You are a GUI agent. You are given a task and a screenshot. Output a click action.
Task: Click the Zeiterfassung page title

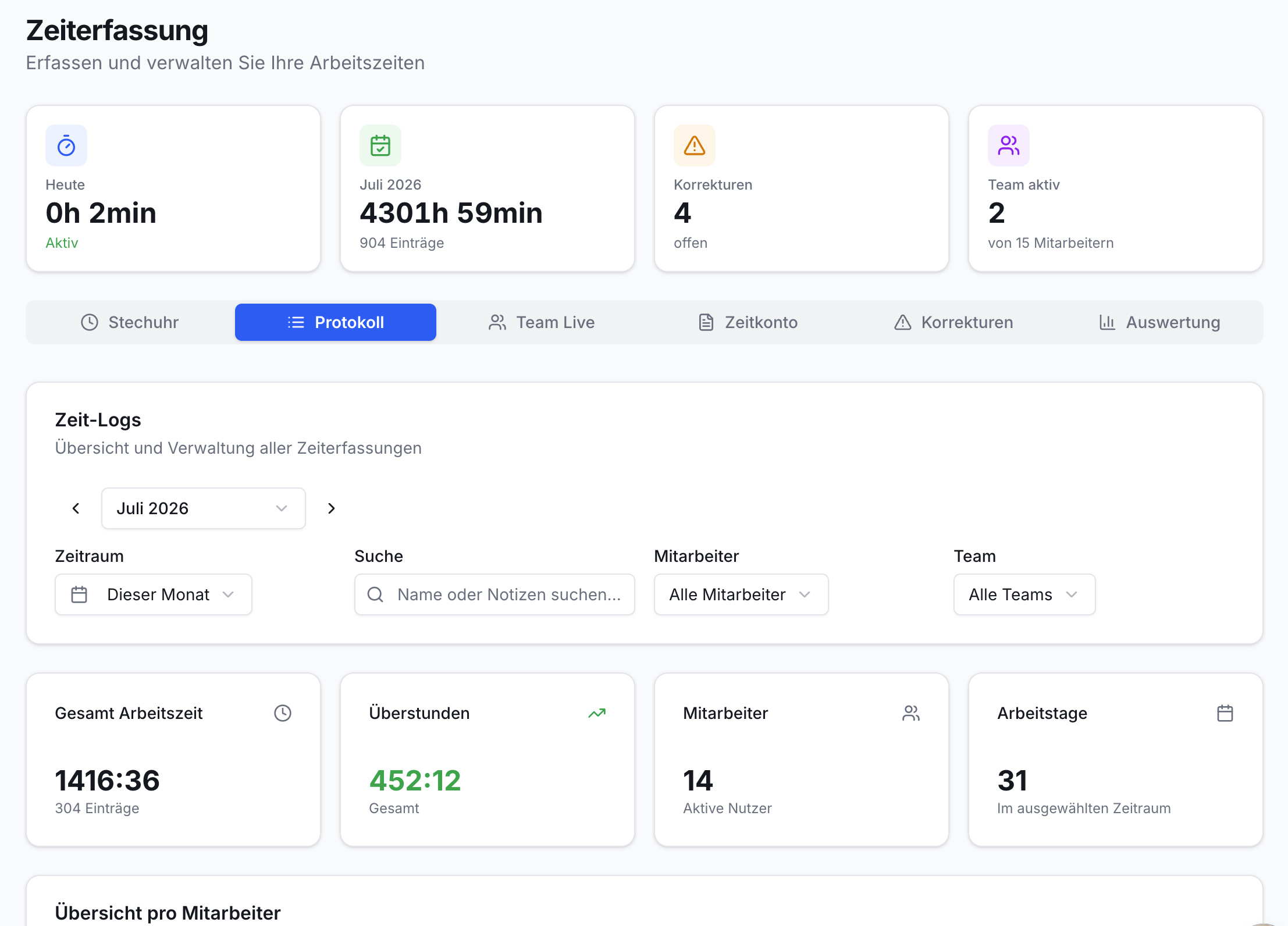click(117, 30)
